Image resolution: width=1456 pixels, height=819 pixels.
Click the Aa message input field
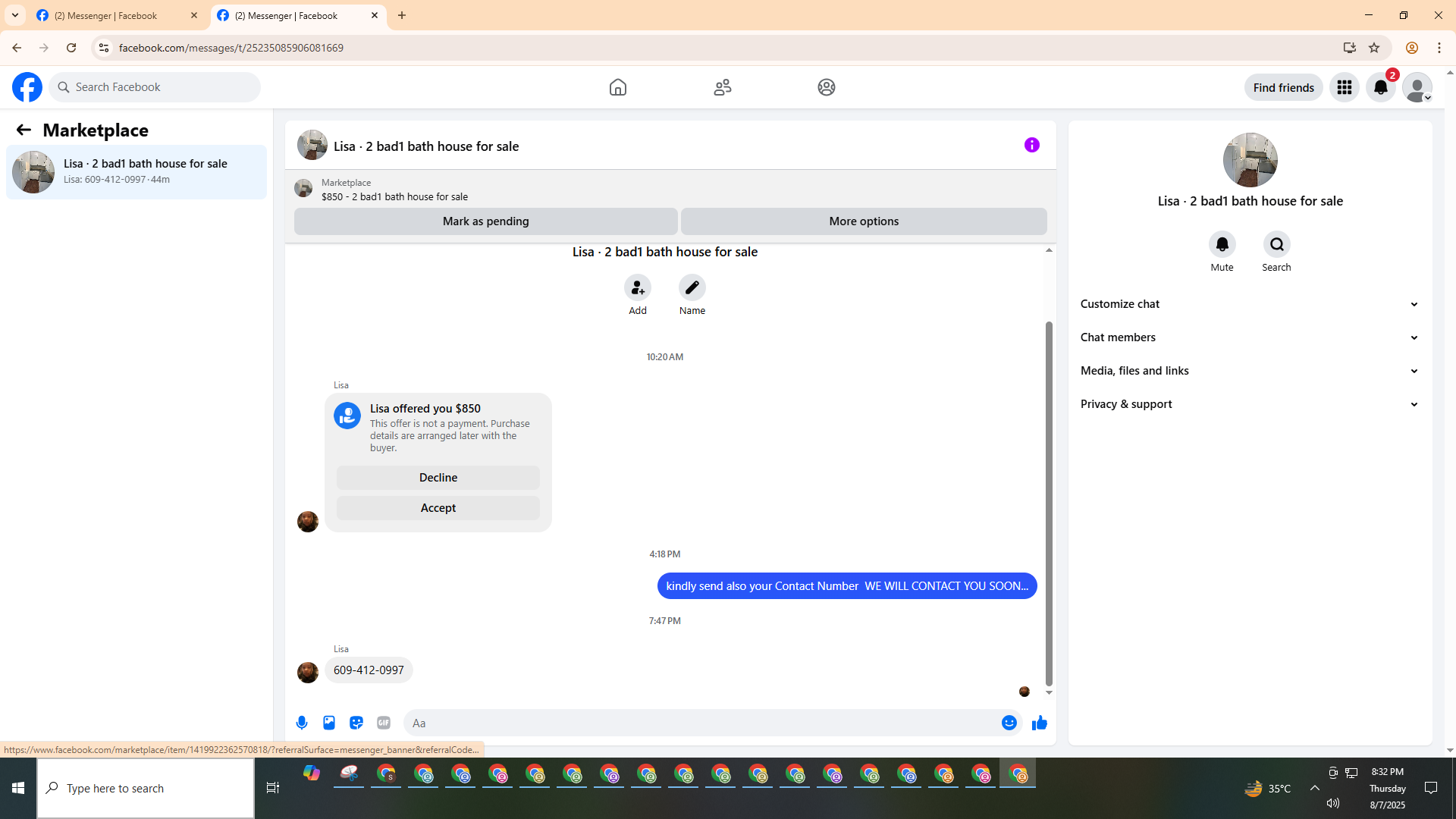(701, 723)
